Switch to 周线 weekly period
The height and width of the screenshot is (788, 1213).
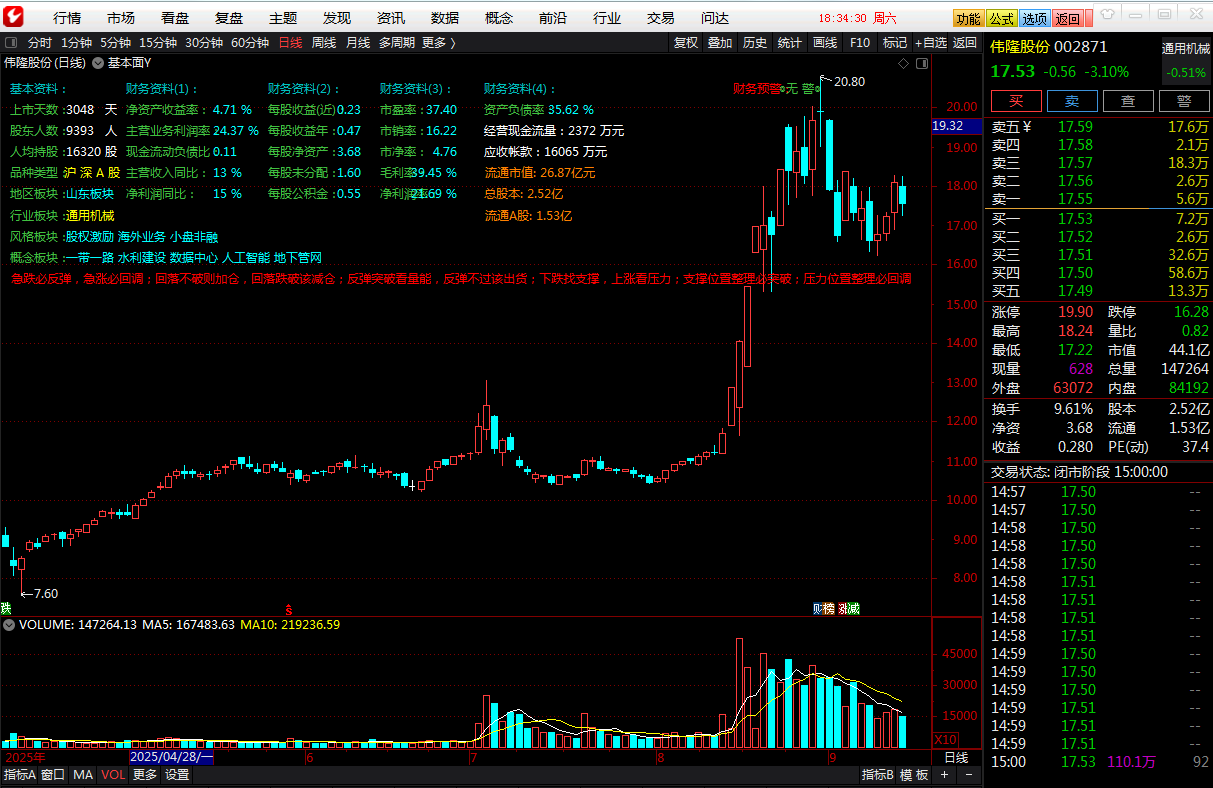[324, 43]
